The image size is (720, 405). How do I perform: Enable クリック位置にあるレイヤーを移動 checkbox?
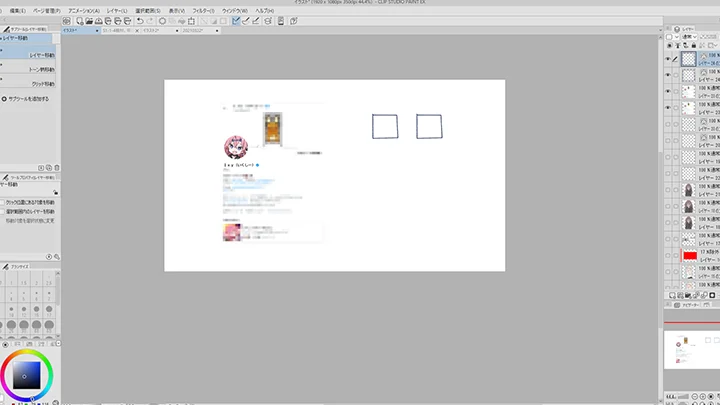2,202
